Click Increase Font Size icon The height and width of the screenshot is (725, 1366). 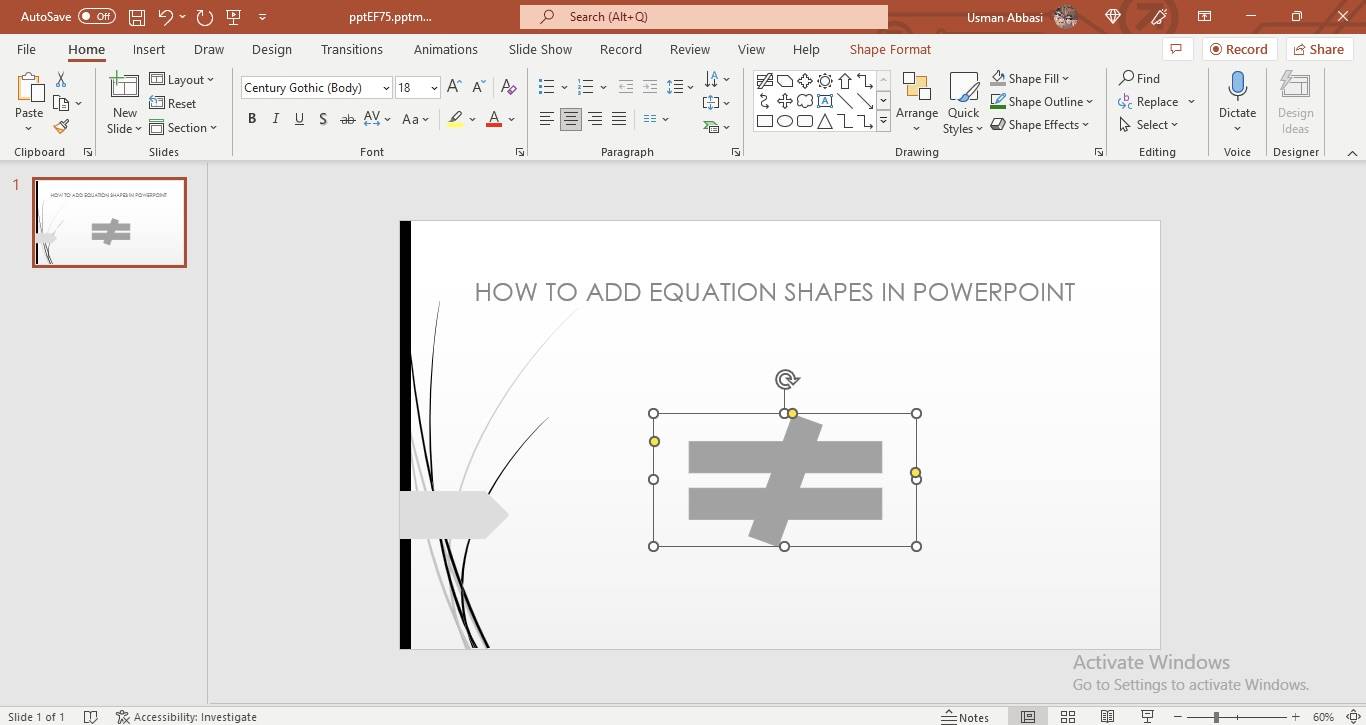[x=454, y=88]
